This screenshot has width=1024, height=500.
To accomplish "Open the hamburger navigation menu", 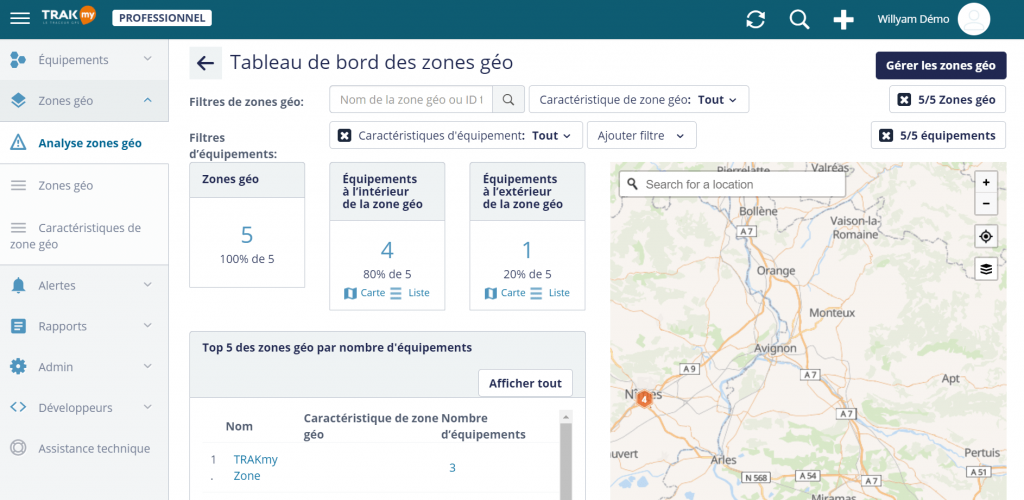I will click(x=20, y=18).
